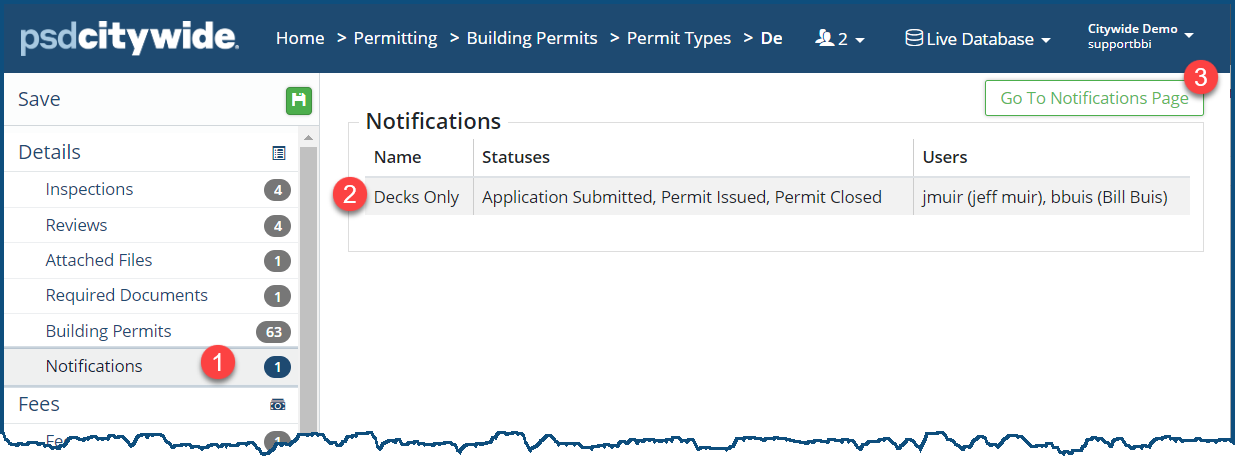Select Building Permits sidebar item
1235x463 pixels.
[x=109, y=331]
